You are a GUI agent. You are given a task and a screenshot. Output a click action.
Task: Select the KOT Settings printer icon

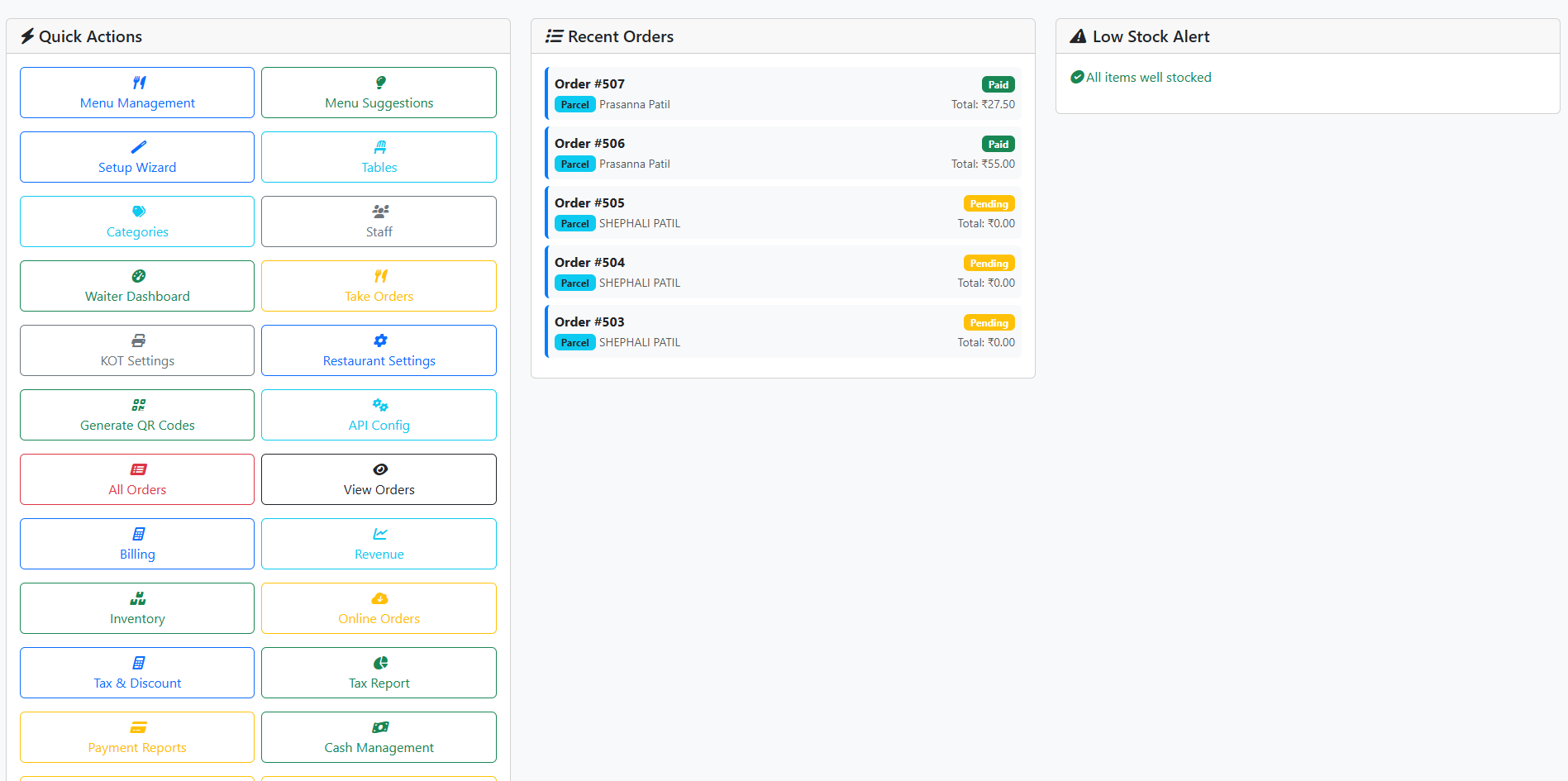(x=137, y=340)
